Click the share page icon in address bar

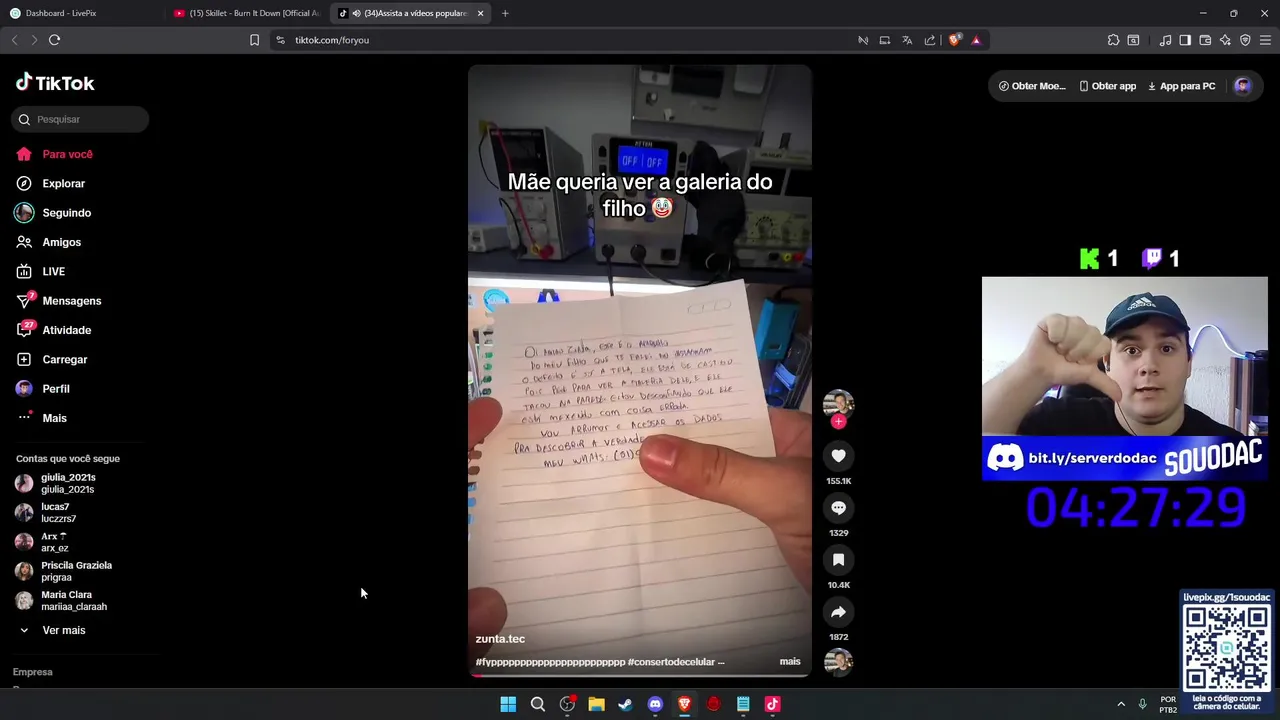930,40
